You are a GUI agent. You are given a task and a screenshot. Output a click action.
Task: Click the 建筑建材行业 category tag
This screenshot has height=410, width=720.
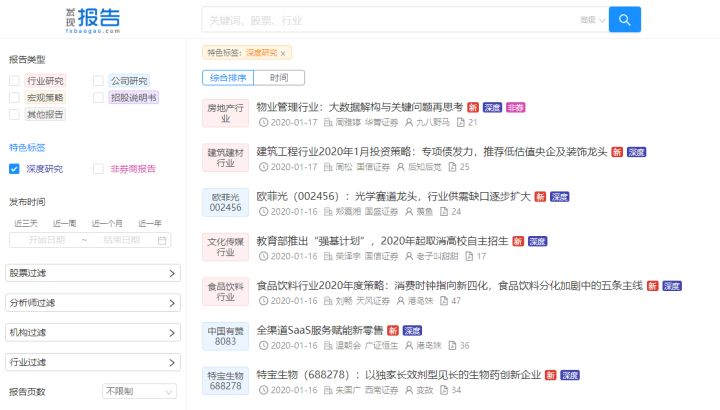pos(225,157)
